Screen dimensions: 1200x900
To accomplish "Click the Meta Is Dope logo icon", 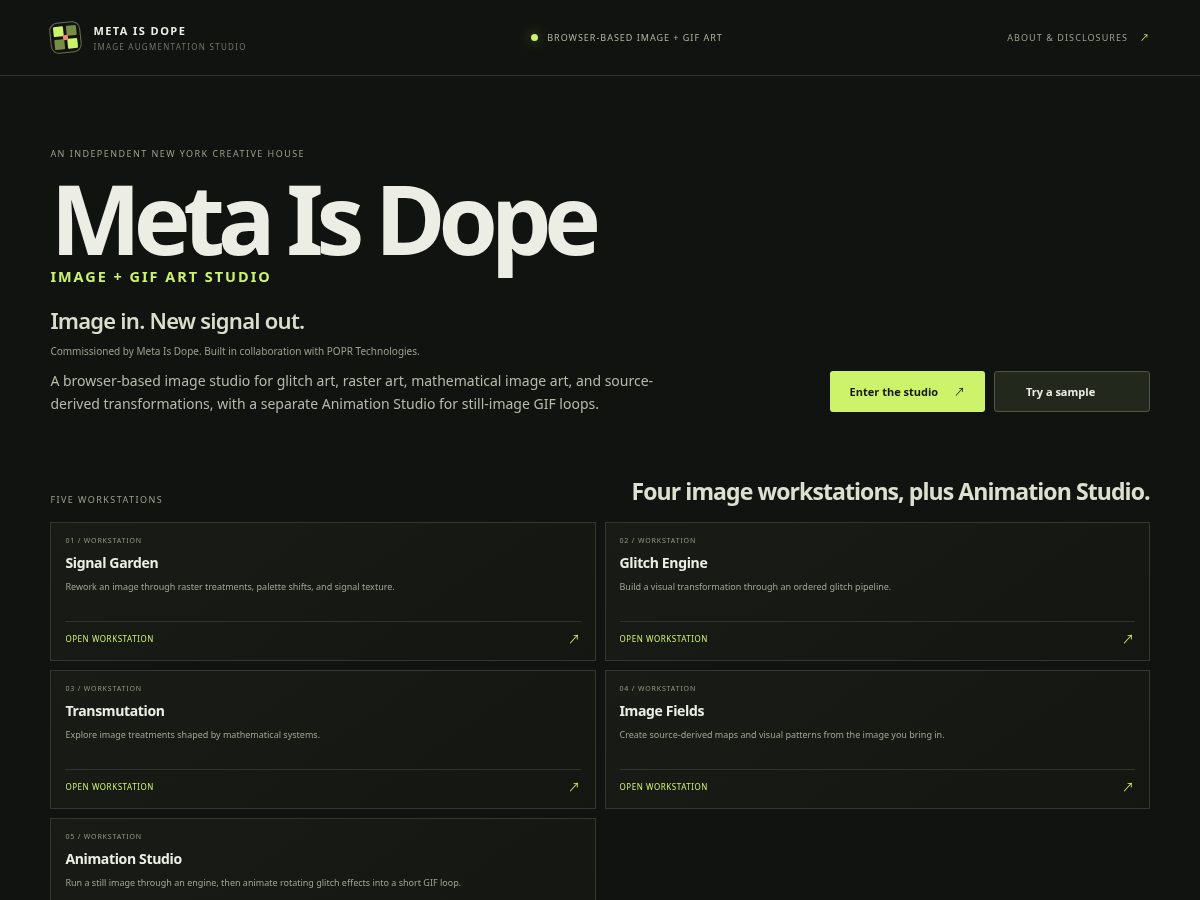I will (x=65, y=38).
